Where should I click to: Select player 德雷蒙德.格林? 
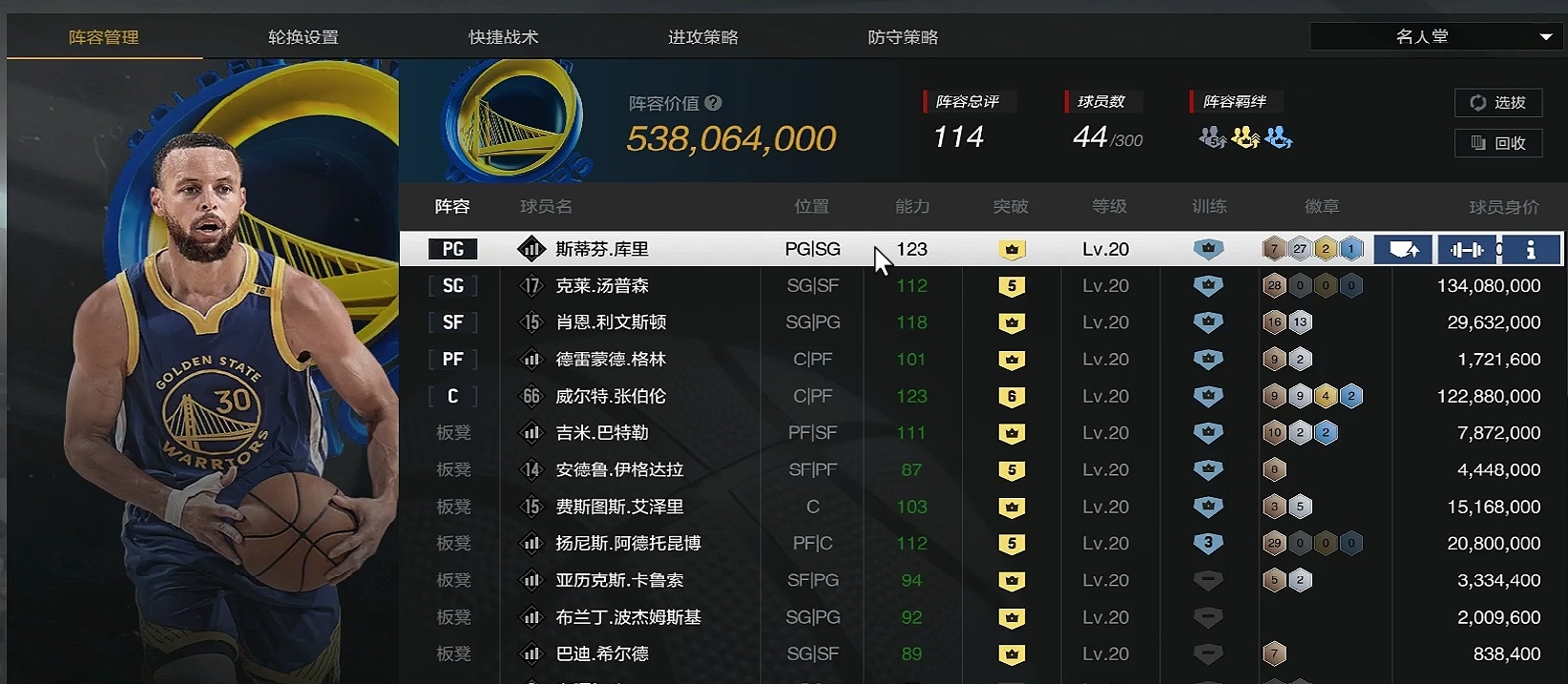pos(611,360)
